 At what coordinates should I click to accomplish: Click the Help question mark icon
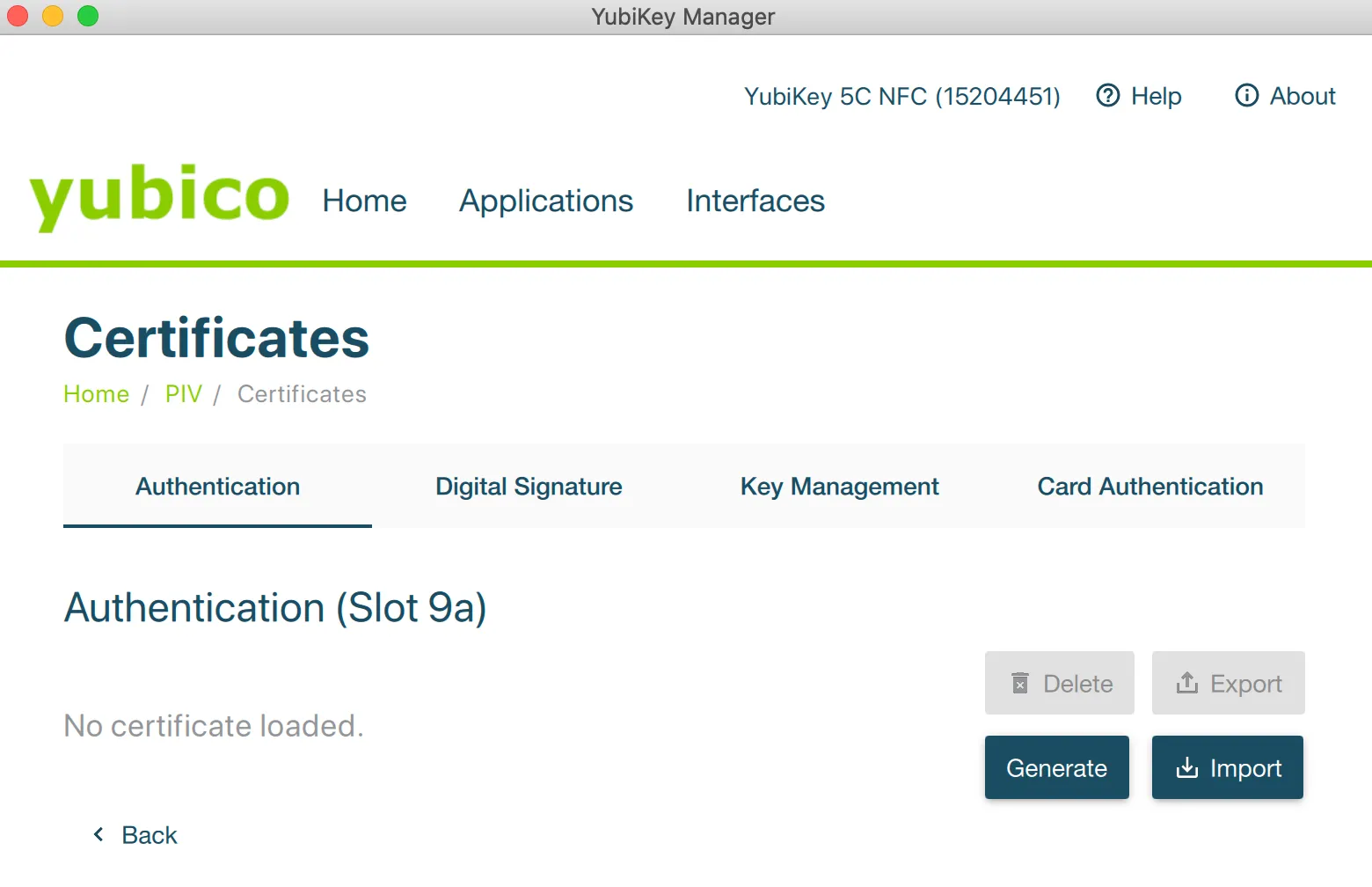[1107, 95]
